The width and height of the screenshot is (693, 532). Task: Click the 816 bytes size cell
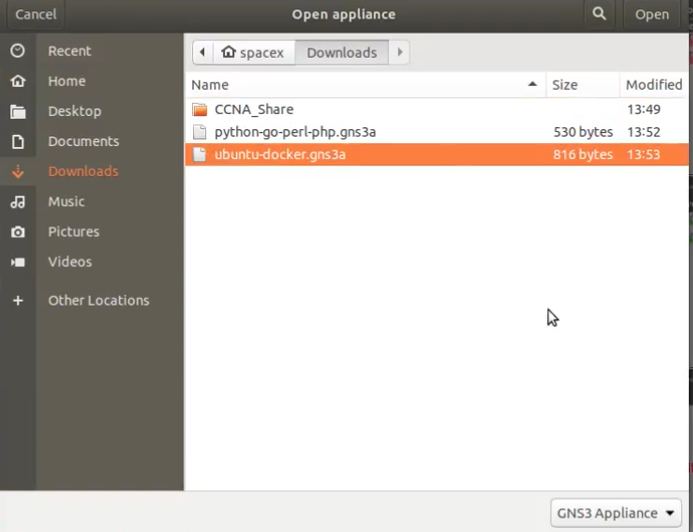(583, 154)
